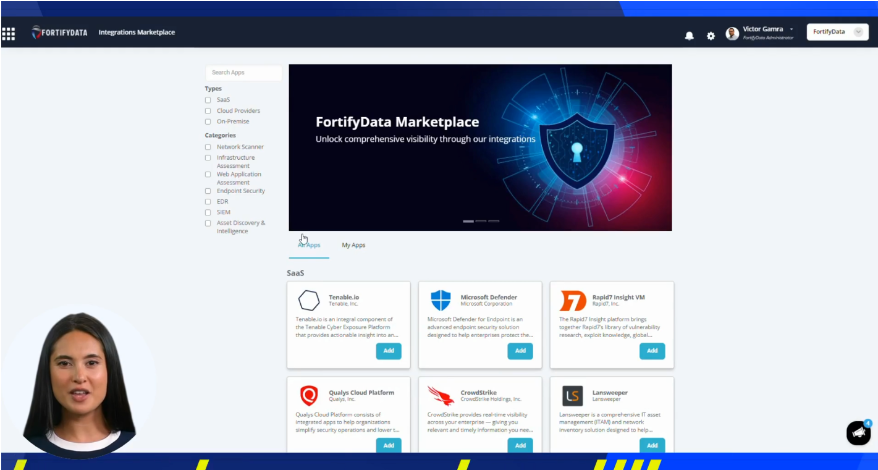Screen dimensions: 878x470
Task: Click the CrowdStrike falcon icon
Action: pos(441,396)
